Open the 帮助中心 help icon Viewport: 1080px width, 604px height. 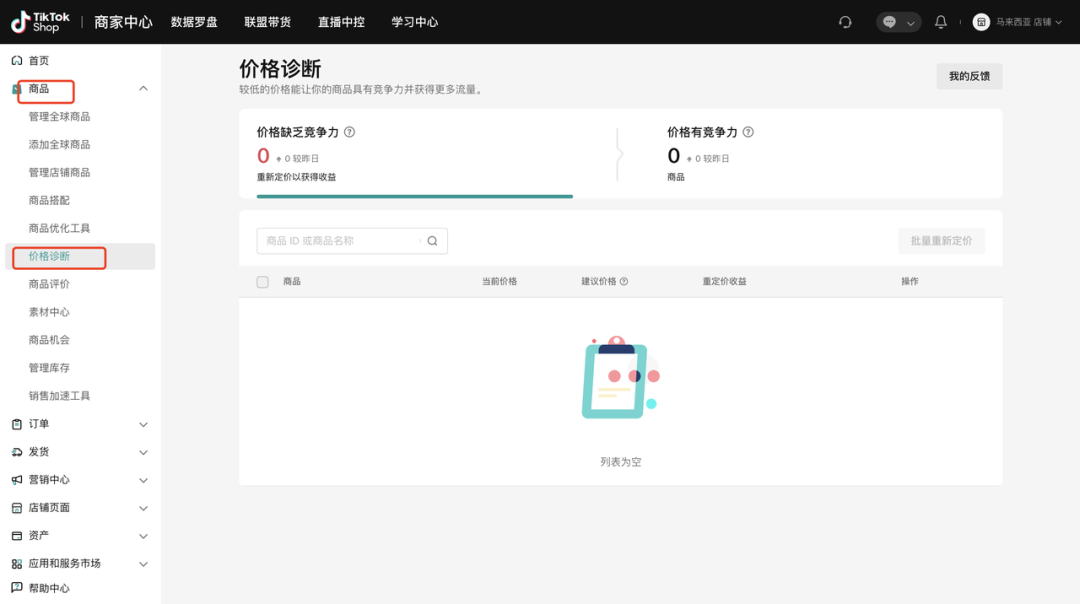pyautogui.click(x=15, y=587)
